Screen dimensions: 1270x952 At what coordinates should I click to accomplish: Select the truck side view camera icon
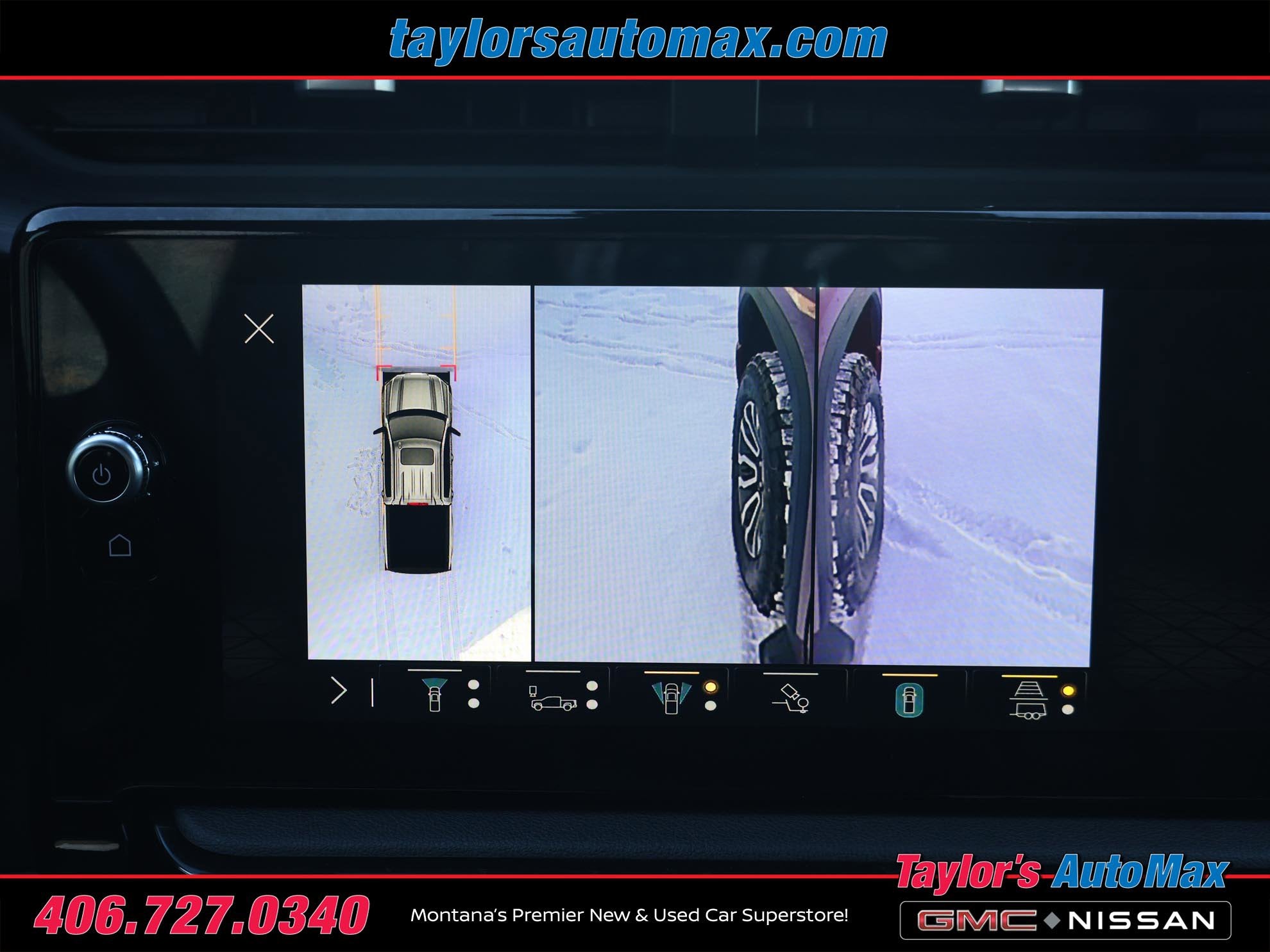pyautogui.click(x=552, y=699)
